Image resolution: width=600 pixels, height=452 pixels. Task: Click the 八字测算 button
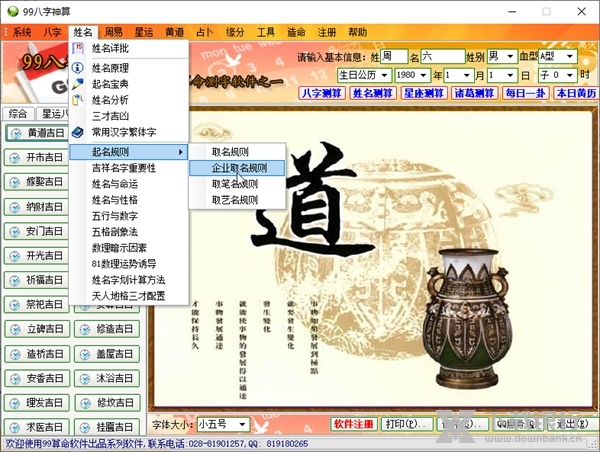tap(322, 93)
